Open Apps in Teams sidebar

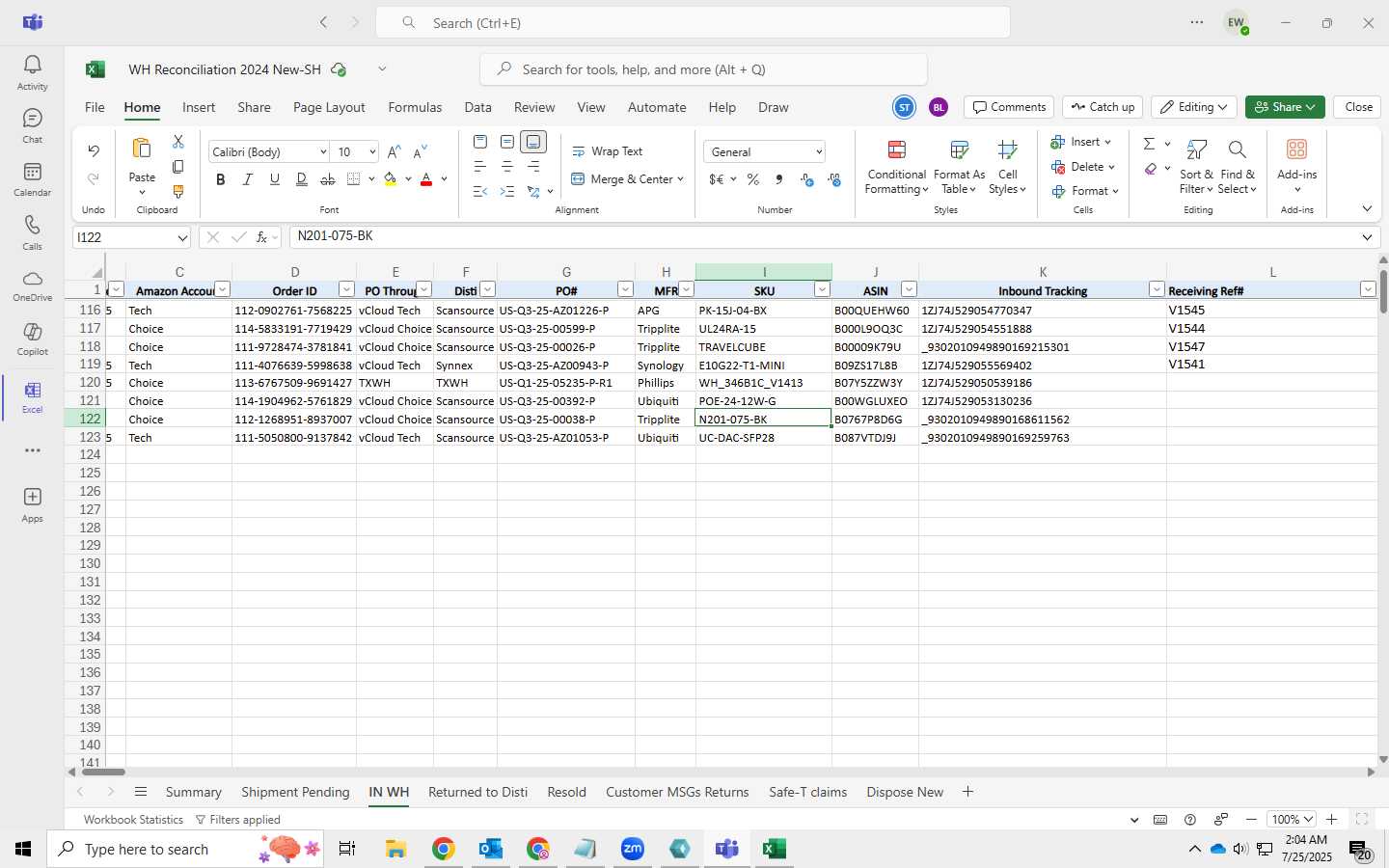pyautogui.click(x=32, y=504)
